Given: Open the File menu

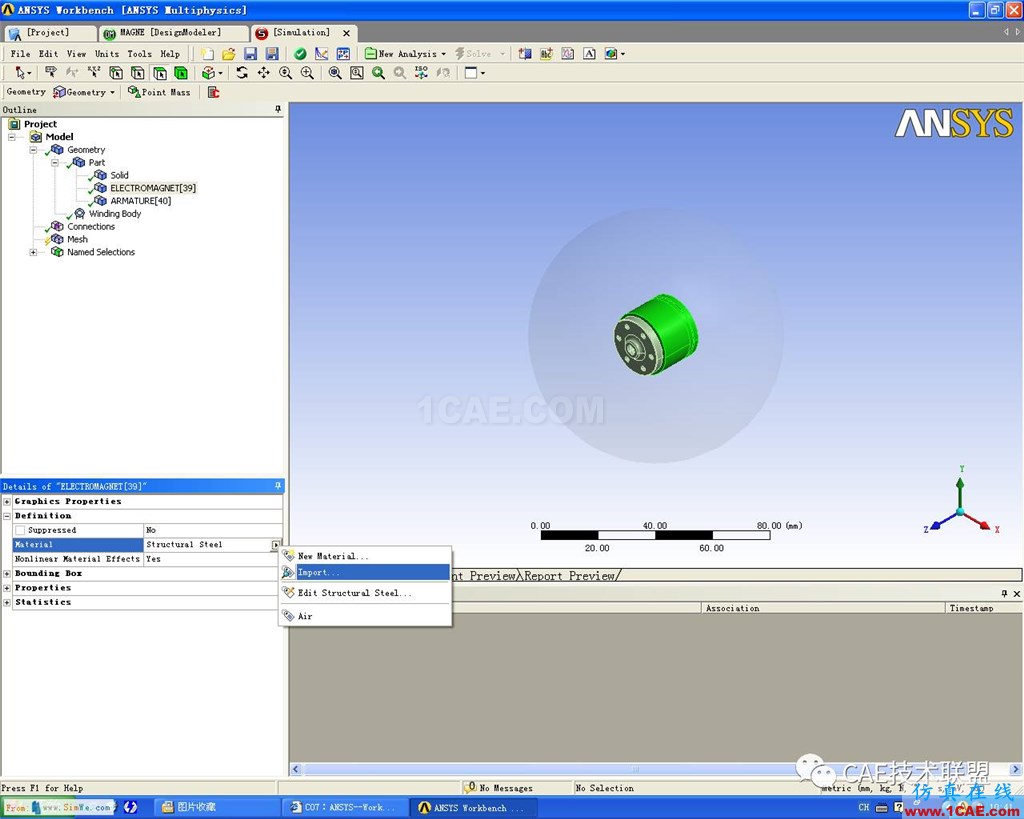Looking at the screenshot, I should (x=20, y=54).
